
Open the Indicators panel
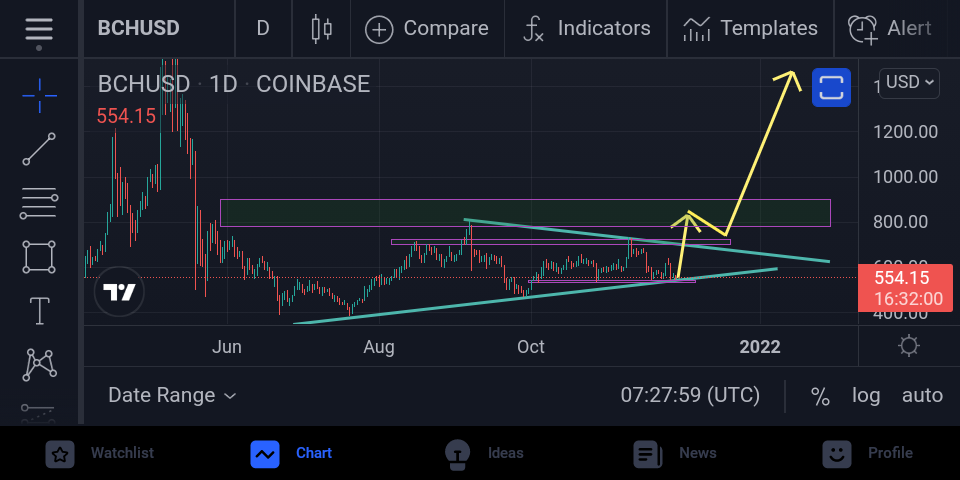(586, 29)
